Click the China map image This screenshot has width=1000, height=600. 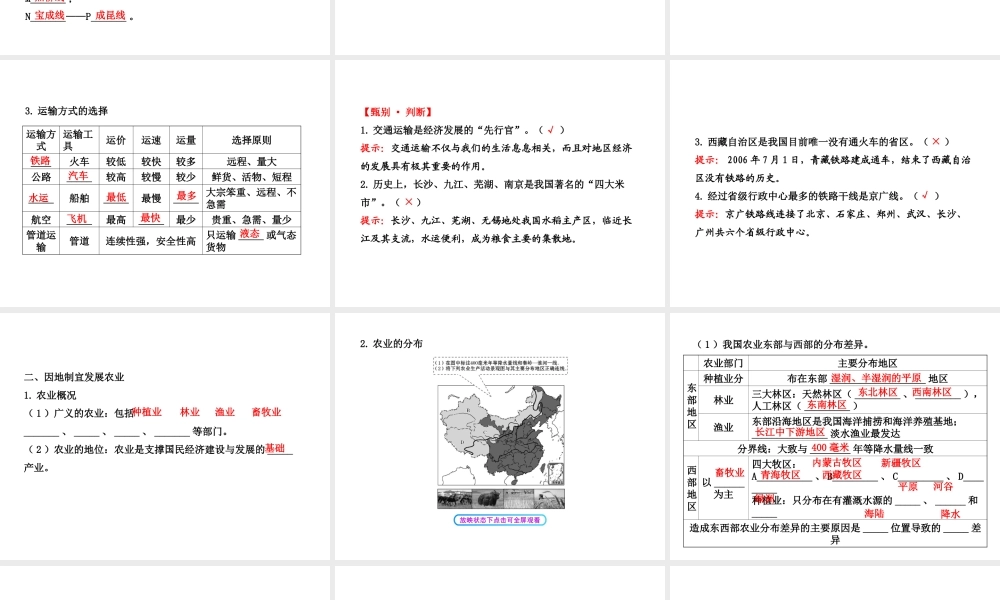(x=501, y=435)
